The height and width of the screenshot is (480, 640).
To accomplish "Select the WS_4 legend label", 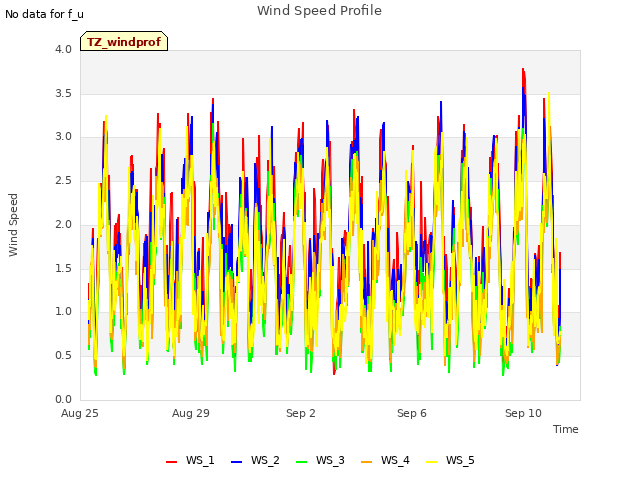I will coord(395,460).
